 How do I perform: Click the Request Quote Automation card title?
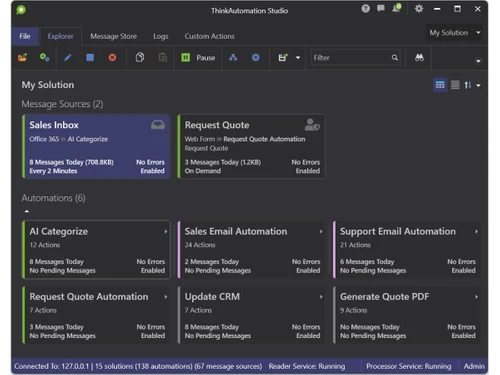click(x=89, y=297)
